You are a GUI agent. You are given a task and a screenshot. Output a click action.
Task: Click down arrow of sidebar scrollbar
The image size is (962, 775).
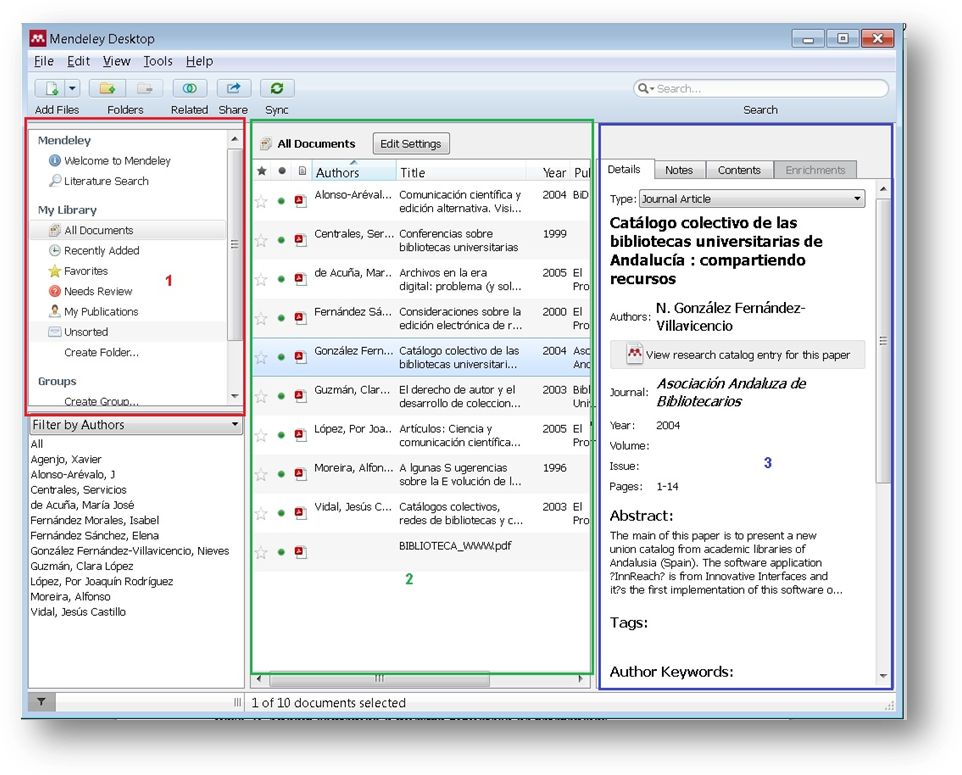click(234, 396)
